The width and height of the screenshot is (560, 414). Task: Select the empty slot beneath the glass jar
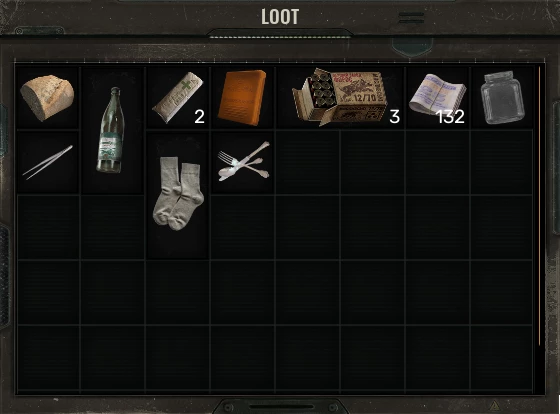(502, 163)
